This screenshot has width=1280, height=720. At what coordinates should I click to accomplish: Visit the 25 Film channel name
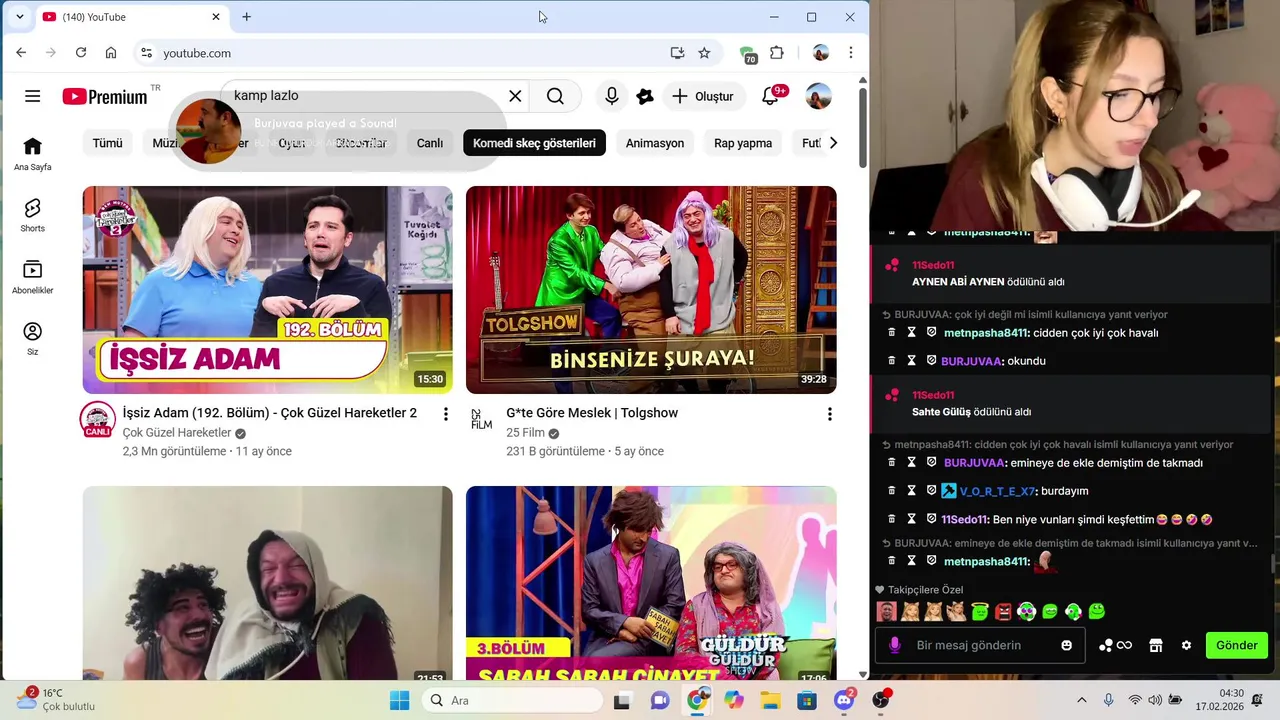coord(525,433)
